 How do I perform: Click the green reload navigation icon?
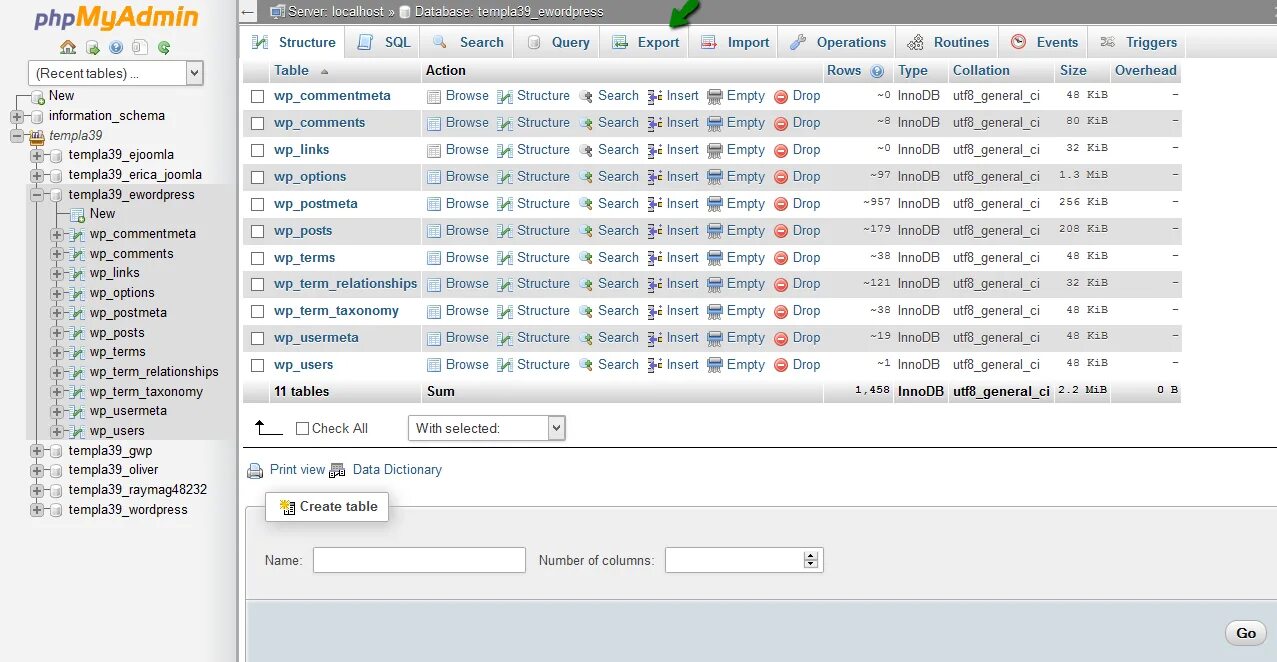tap(164, 47)
